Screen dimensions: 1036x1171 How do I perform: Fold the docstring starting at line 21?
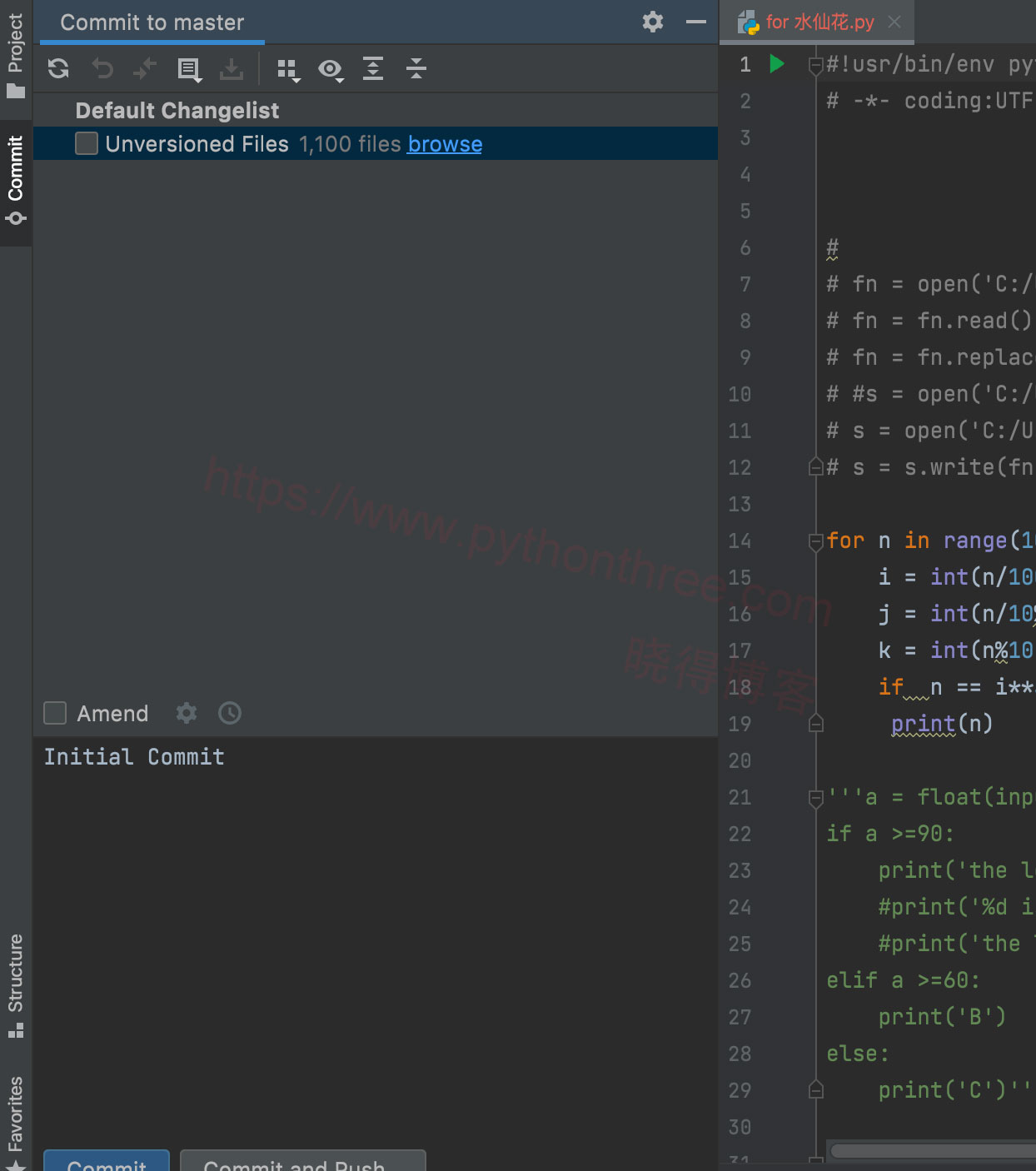816,799
